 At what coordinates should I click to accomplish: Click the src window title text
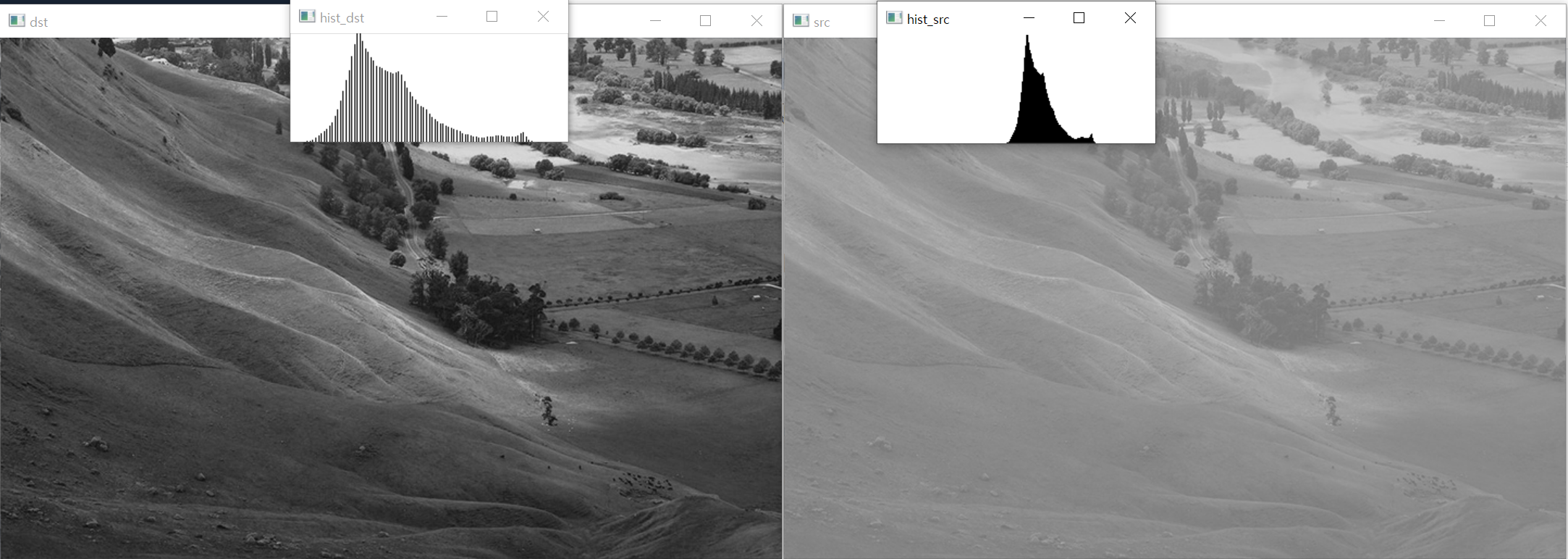click(822, 22)
